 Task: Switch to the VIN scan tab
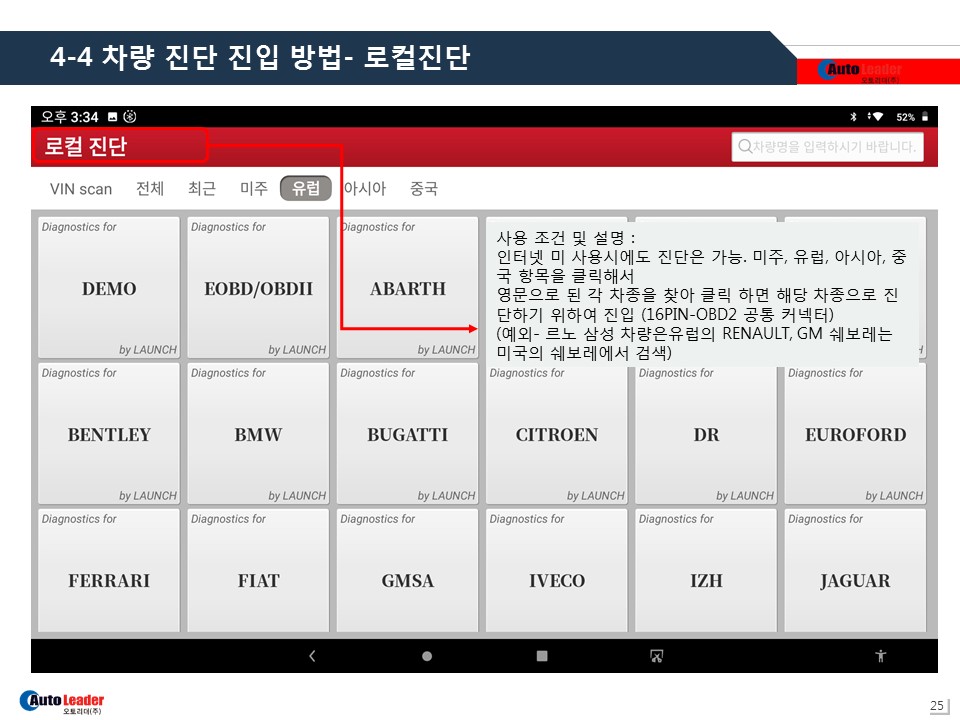coord(81,189)
